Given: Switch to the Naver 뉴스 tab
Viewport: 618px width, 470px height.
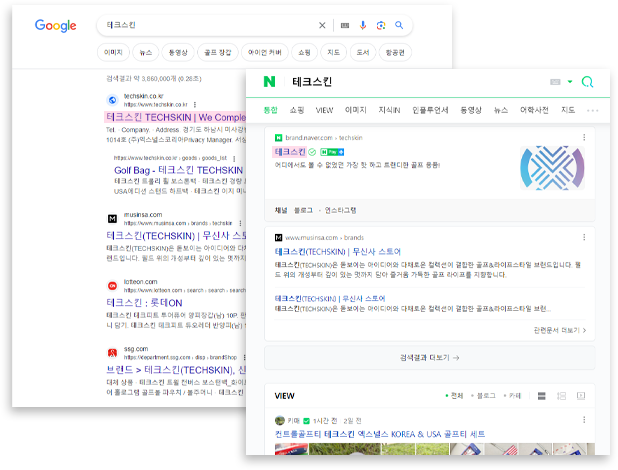Looking at the screenshot, I should (501, 110).
